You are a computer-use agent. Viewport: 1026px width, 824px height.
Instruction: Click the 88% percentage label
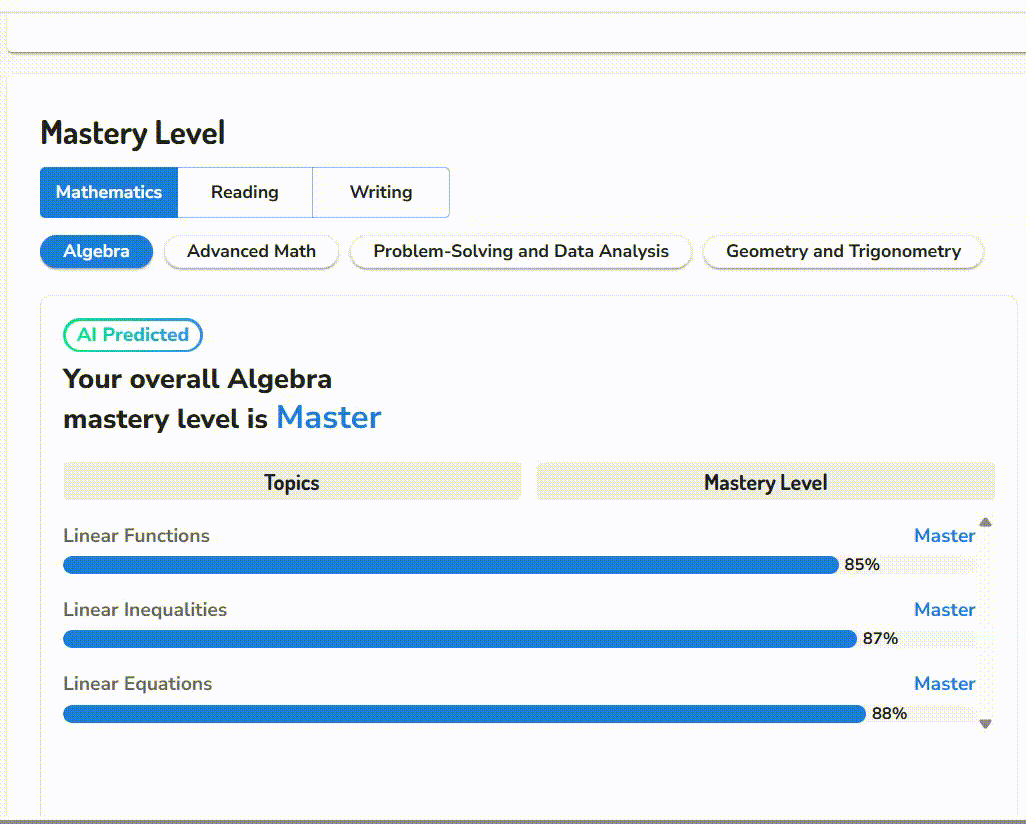point(889,713)
